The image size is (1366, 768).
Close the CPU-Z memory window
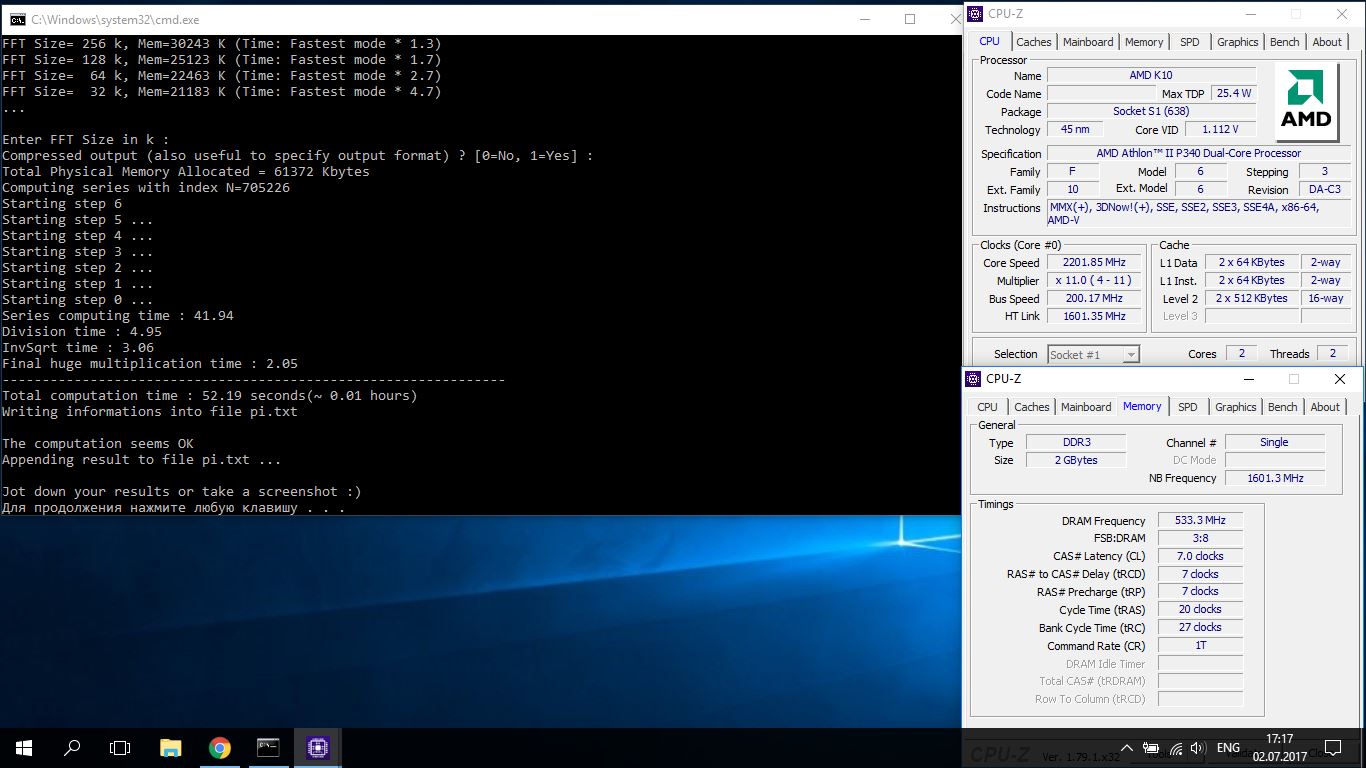pos(1340,379)
